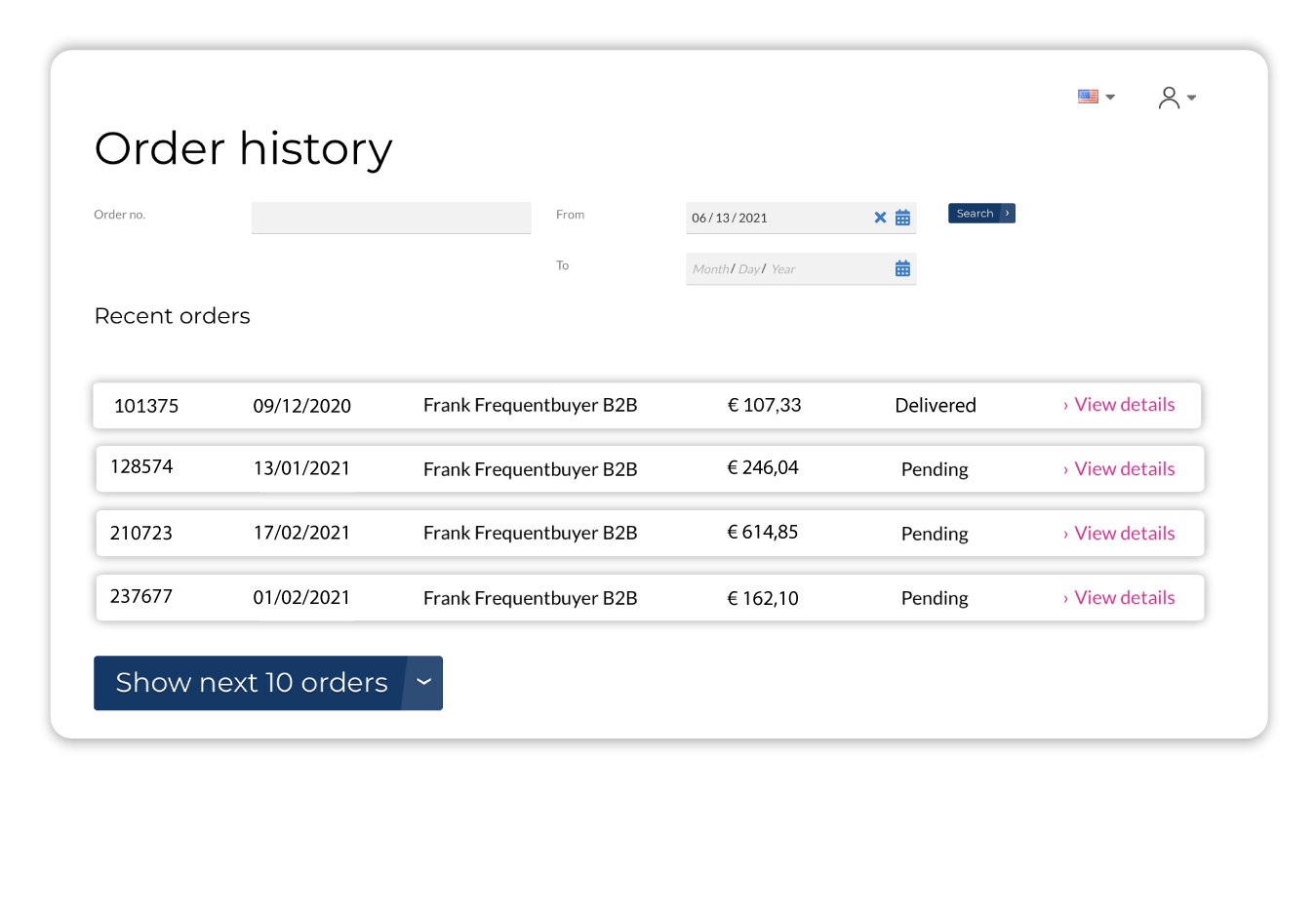Click Pending status of order 210723
Screen dimensions: 1316x920
pos(935,534)
